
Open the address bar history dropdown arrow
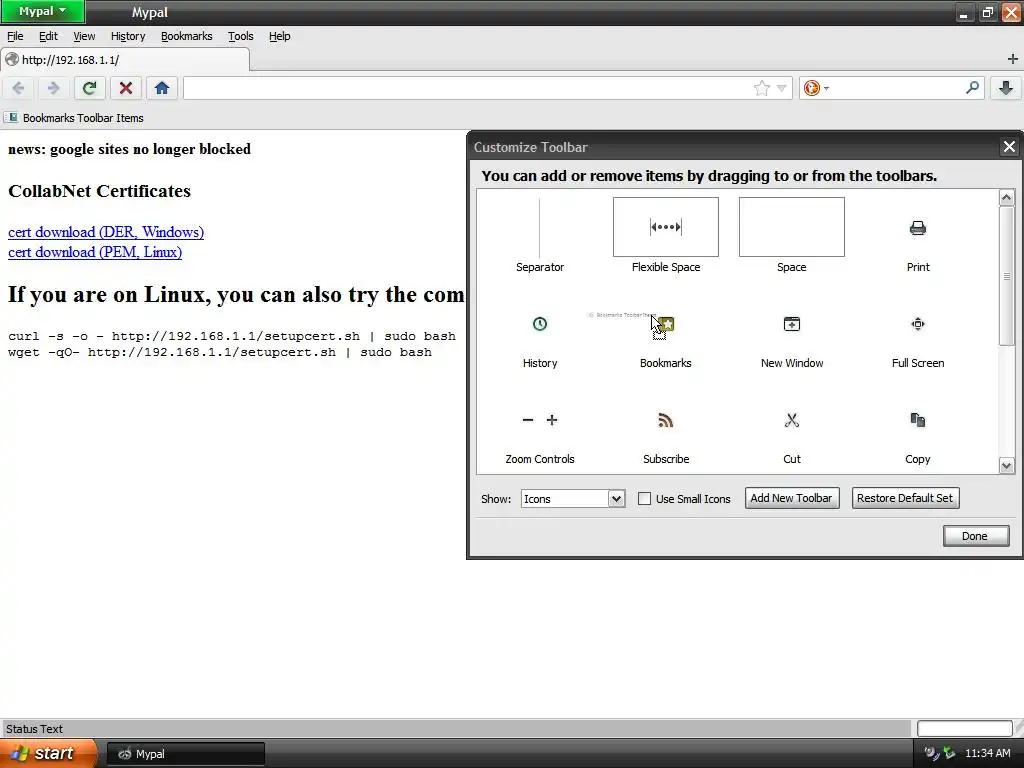[781, 88]
